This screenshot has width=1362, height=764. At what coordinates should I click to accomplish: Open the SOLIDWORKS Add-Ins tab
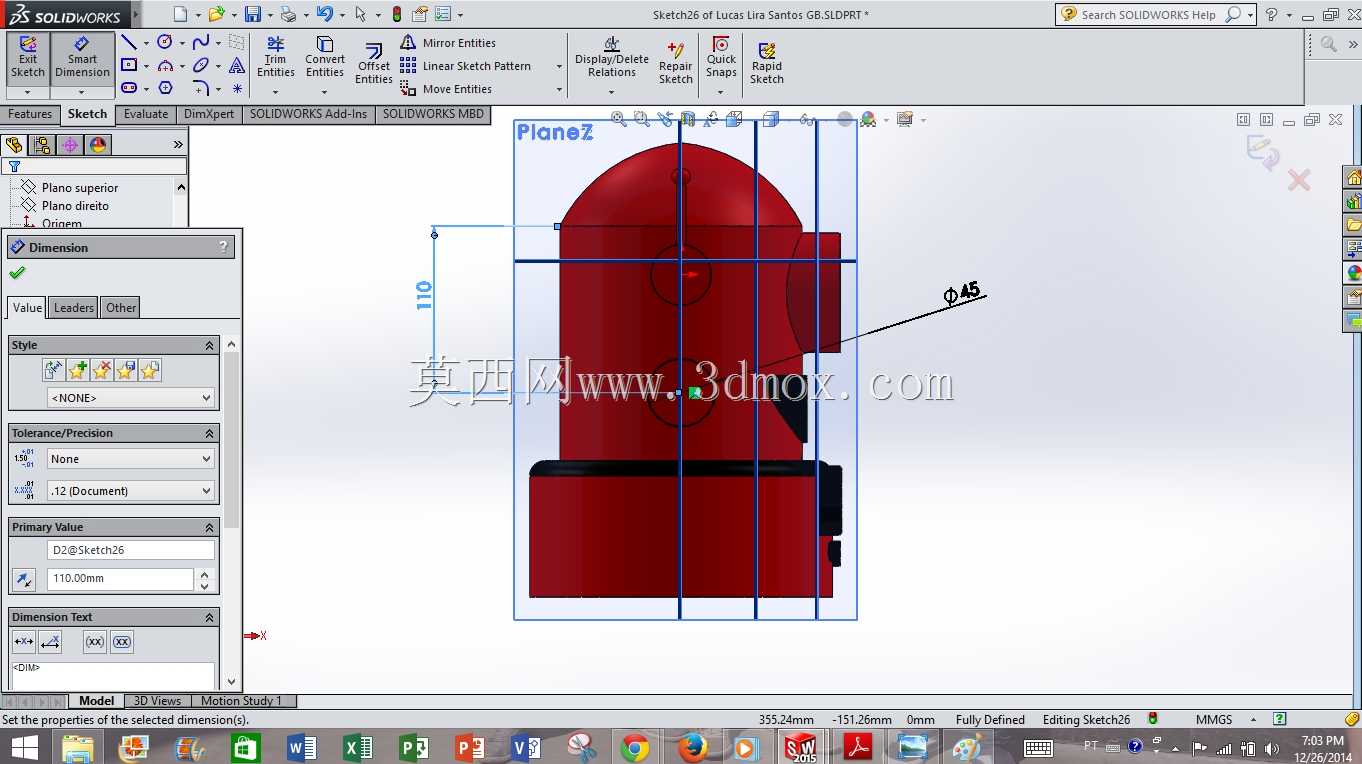point(309,114)
